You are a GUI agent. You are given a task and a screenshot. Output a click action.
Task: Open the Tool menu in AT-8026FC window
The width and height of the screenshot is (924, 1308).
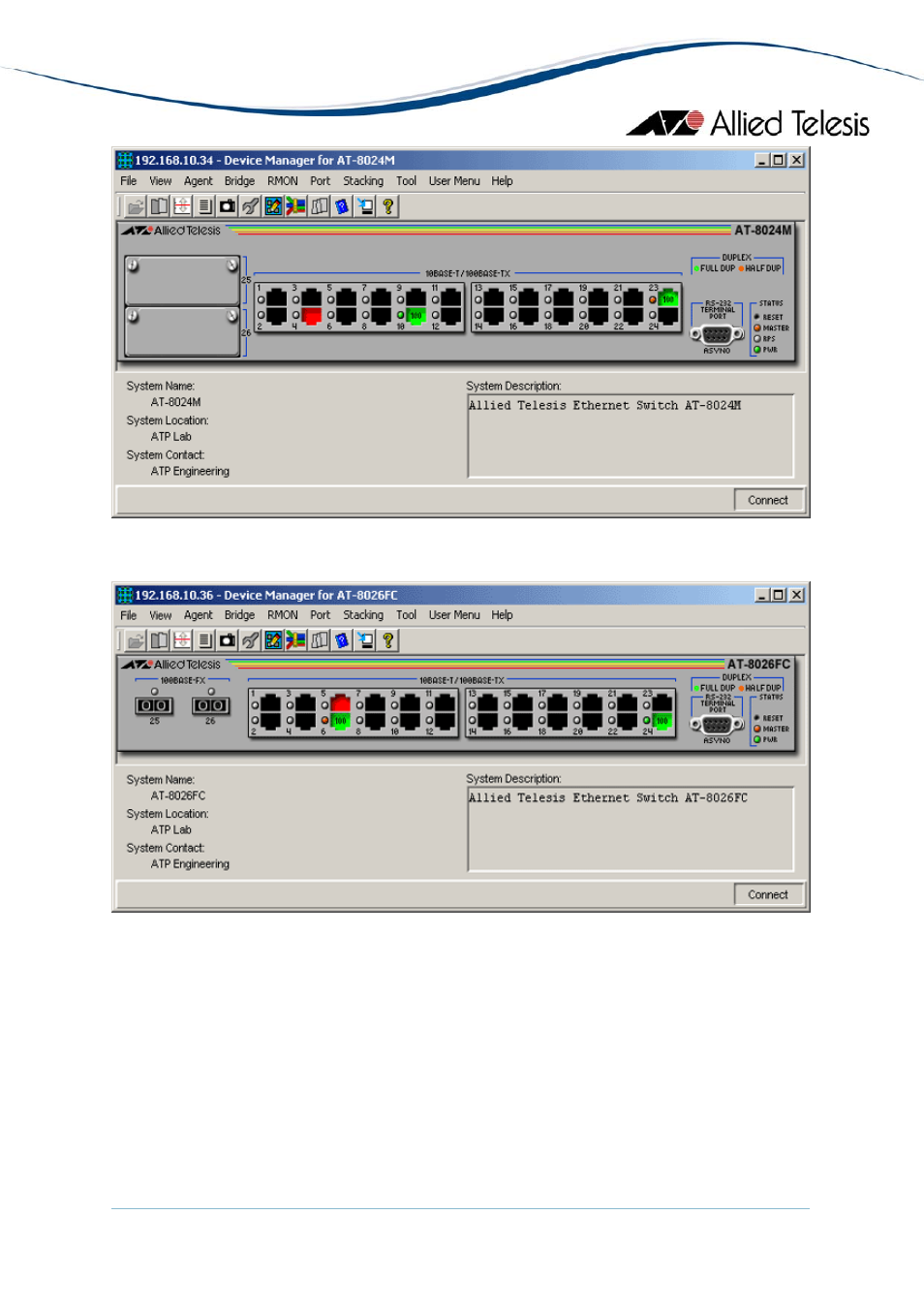pyautogui.click(x=407, y=615)
